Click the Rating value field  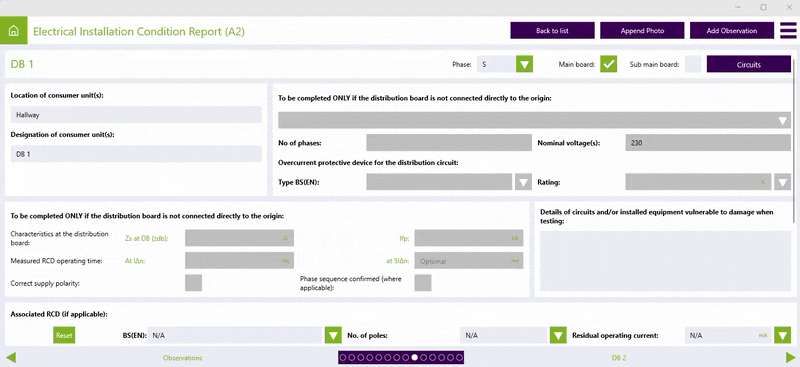coord(698,182)
